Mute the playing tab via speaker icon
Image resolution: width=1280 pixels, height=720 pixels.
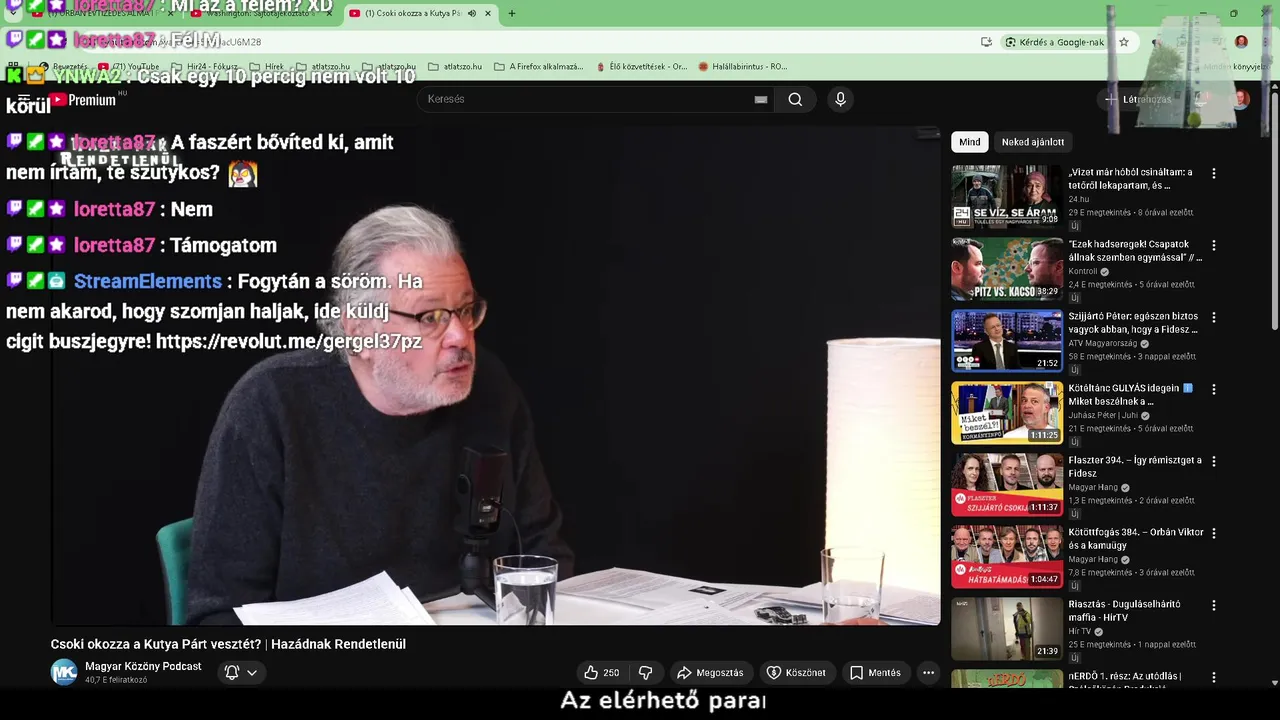472,14
